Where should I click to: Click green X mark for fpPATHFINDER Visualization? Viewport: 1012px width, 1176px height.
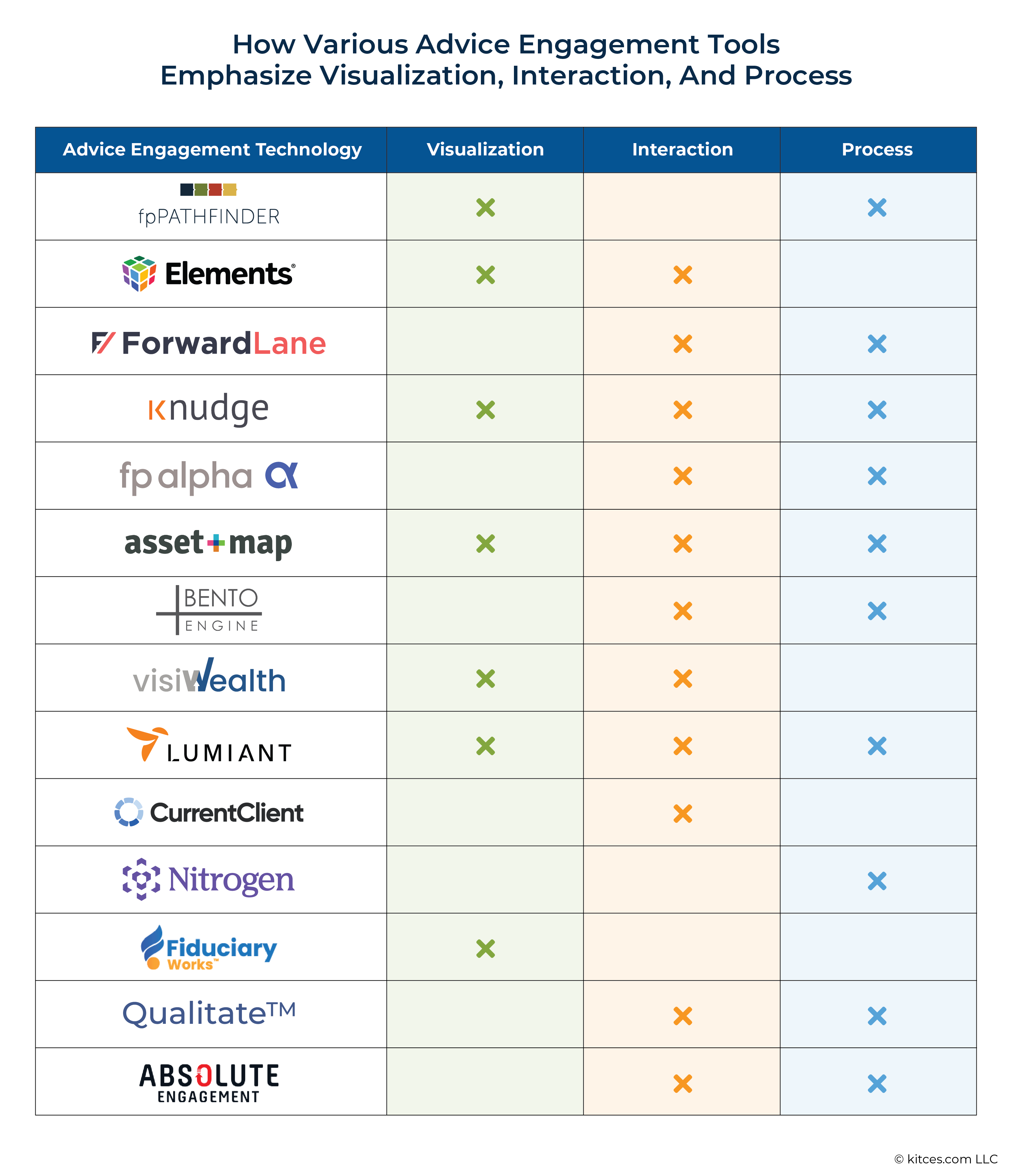point(486,208)
